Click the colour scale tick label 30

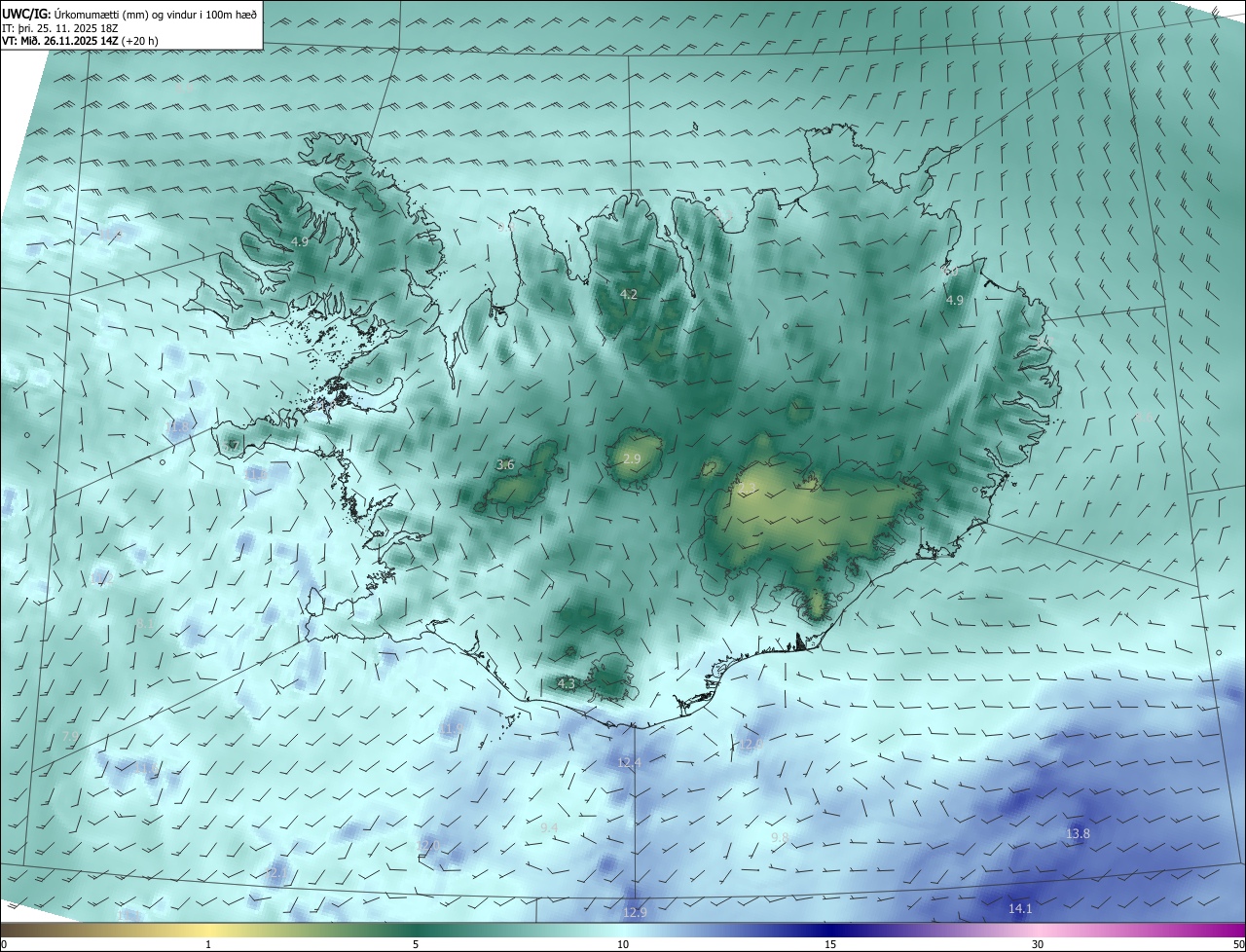1038,944
